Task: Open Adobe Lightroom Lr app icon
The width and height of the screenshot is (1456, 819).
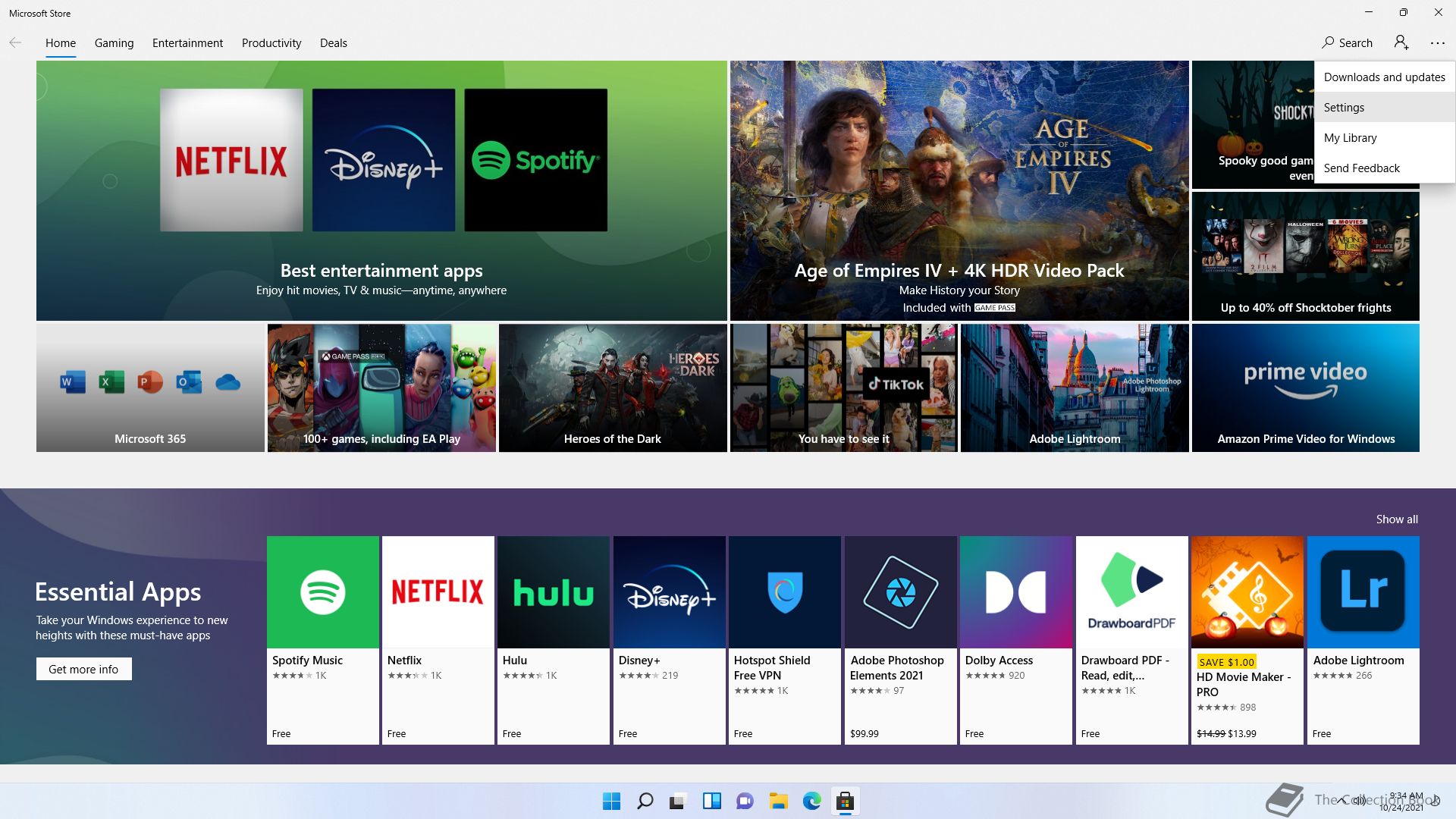Action: click(1363, 592)
